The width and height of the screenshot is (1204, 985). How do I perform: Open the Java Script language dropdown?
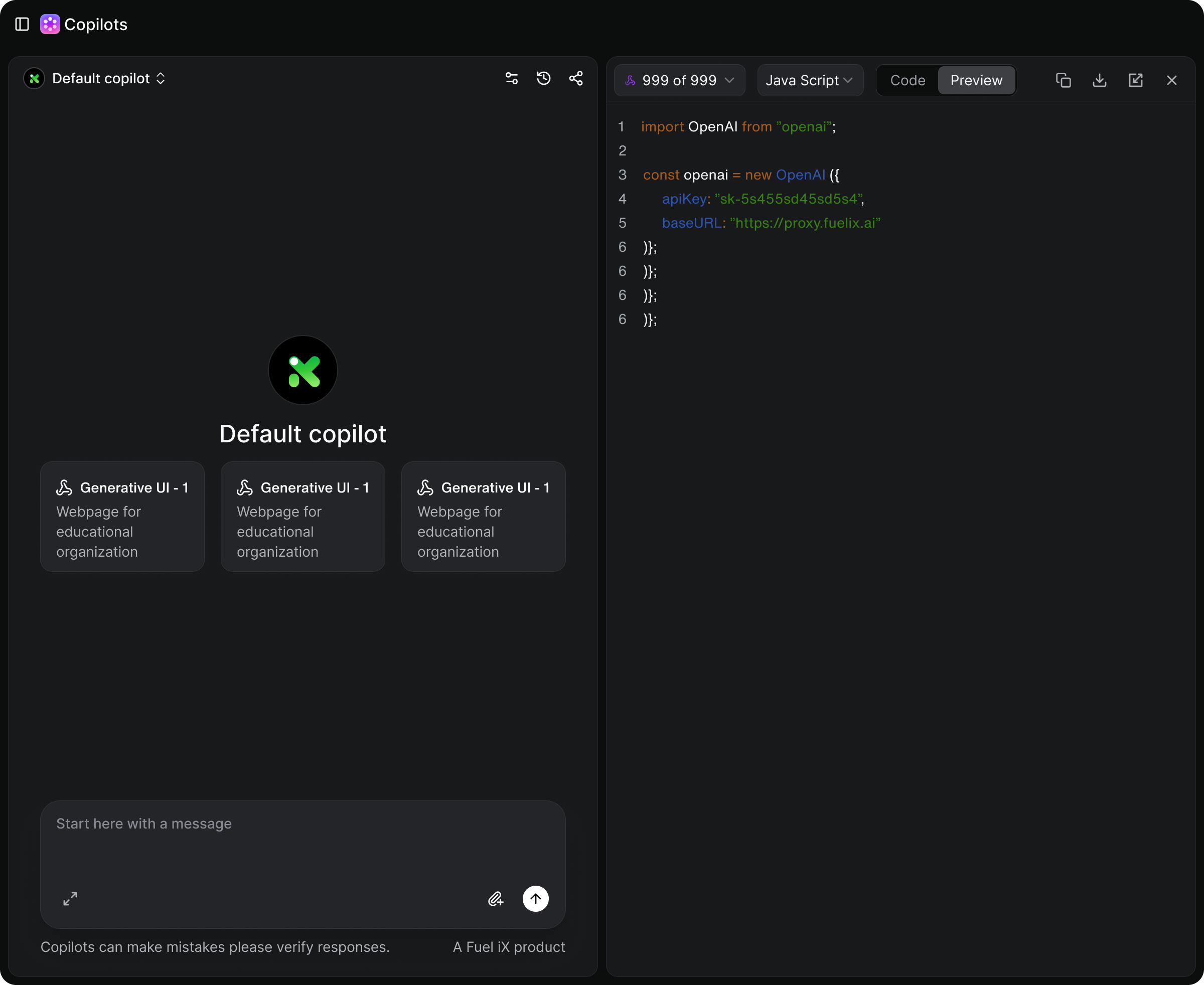(x=810, y=81)
